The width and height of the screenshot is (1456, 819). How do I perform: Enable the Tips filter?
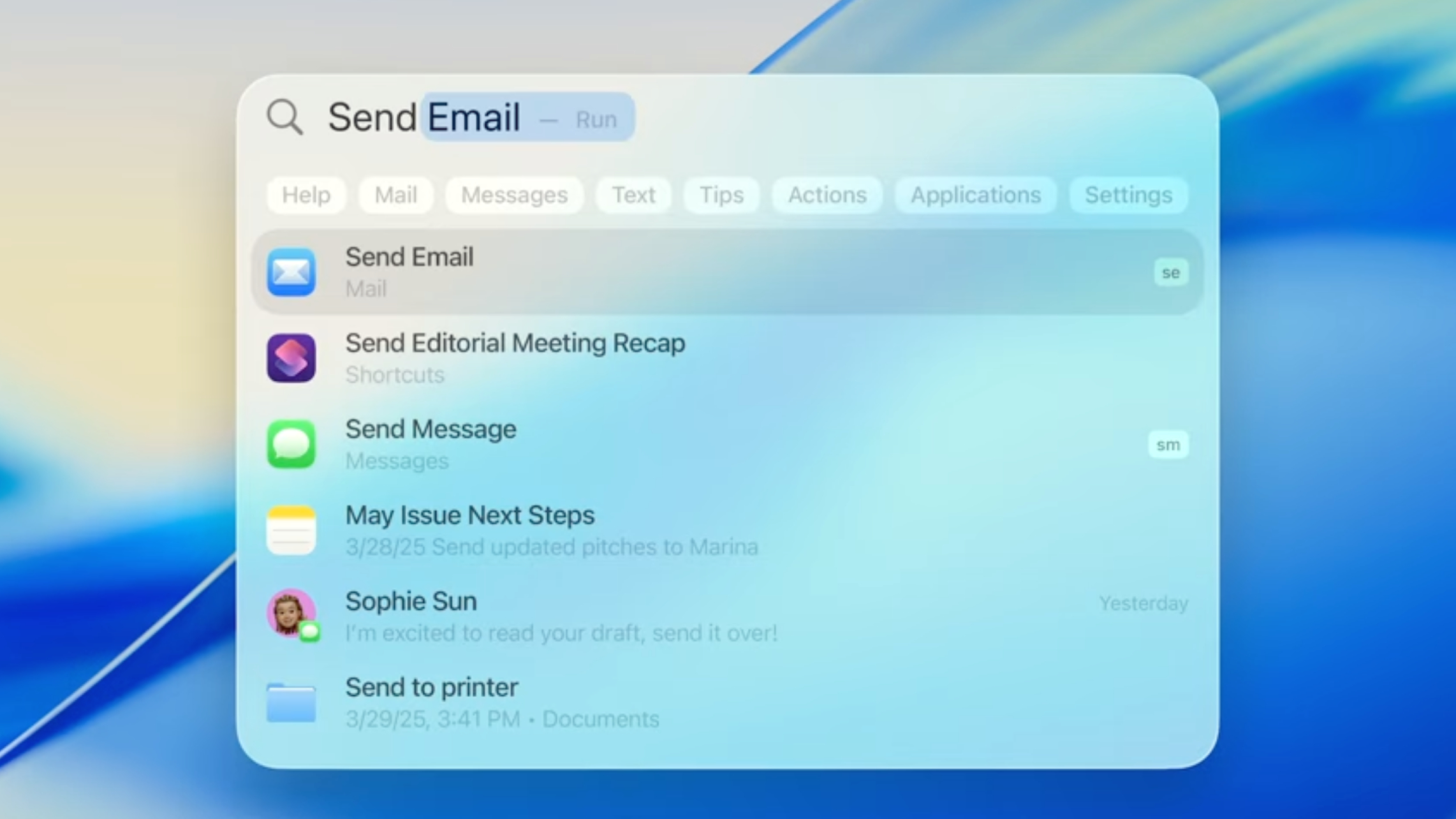[721, 195]
